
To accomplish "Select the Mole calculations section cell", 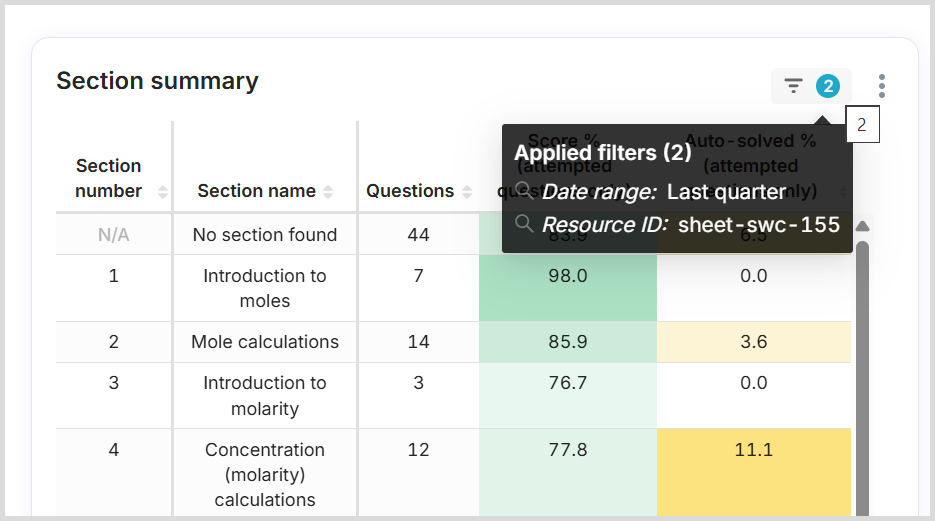I will (x=265, y=342).
